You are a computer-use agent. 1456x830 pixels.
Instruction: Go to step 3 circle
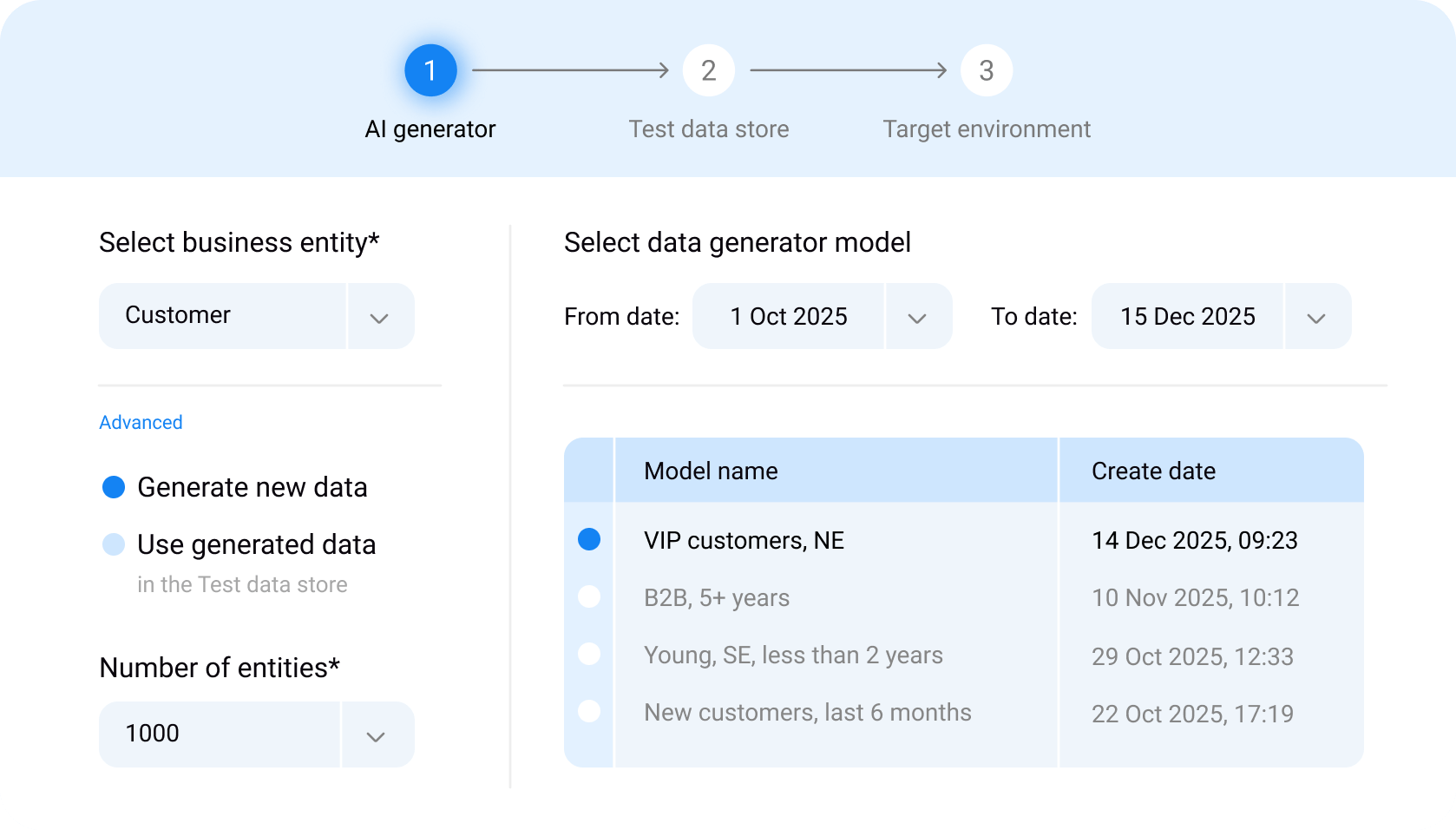987,70
